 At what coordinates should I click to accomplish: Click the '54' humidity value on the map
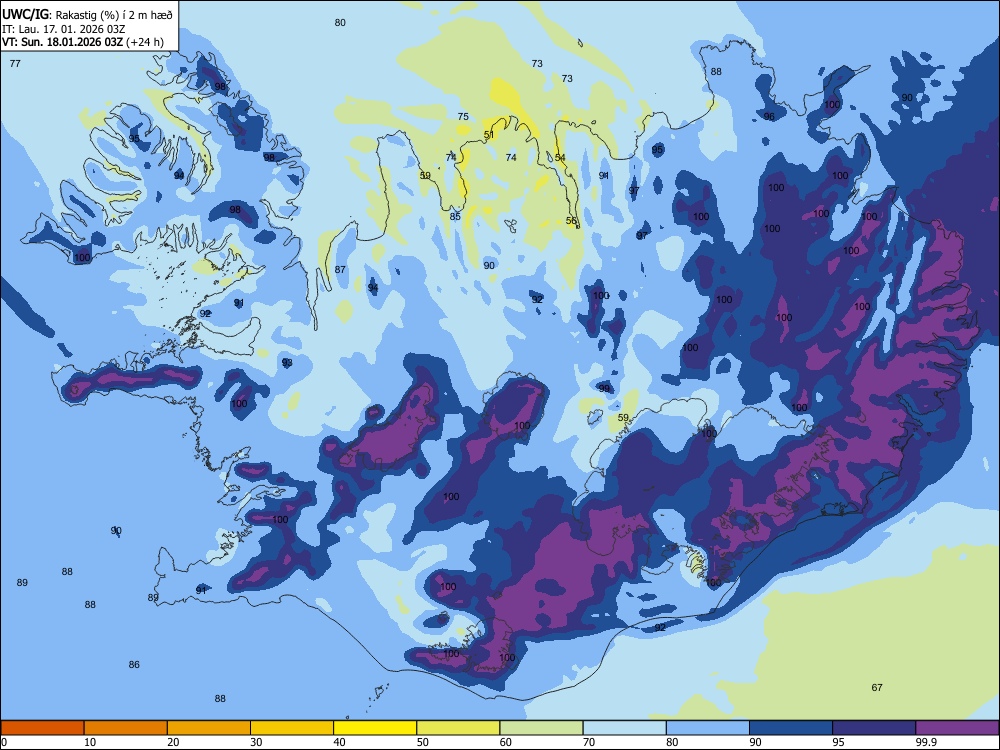[560, 158]
